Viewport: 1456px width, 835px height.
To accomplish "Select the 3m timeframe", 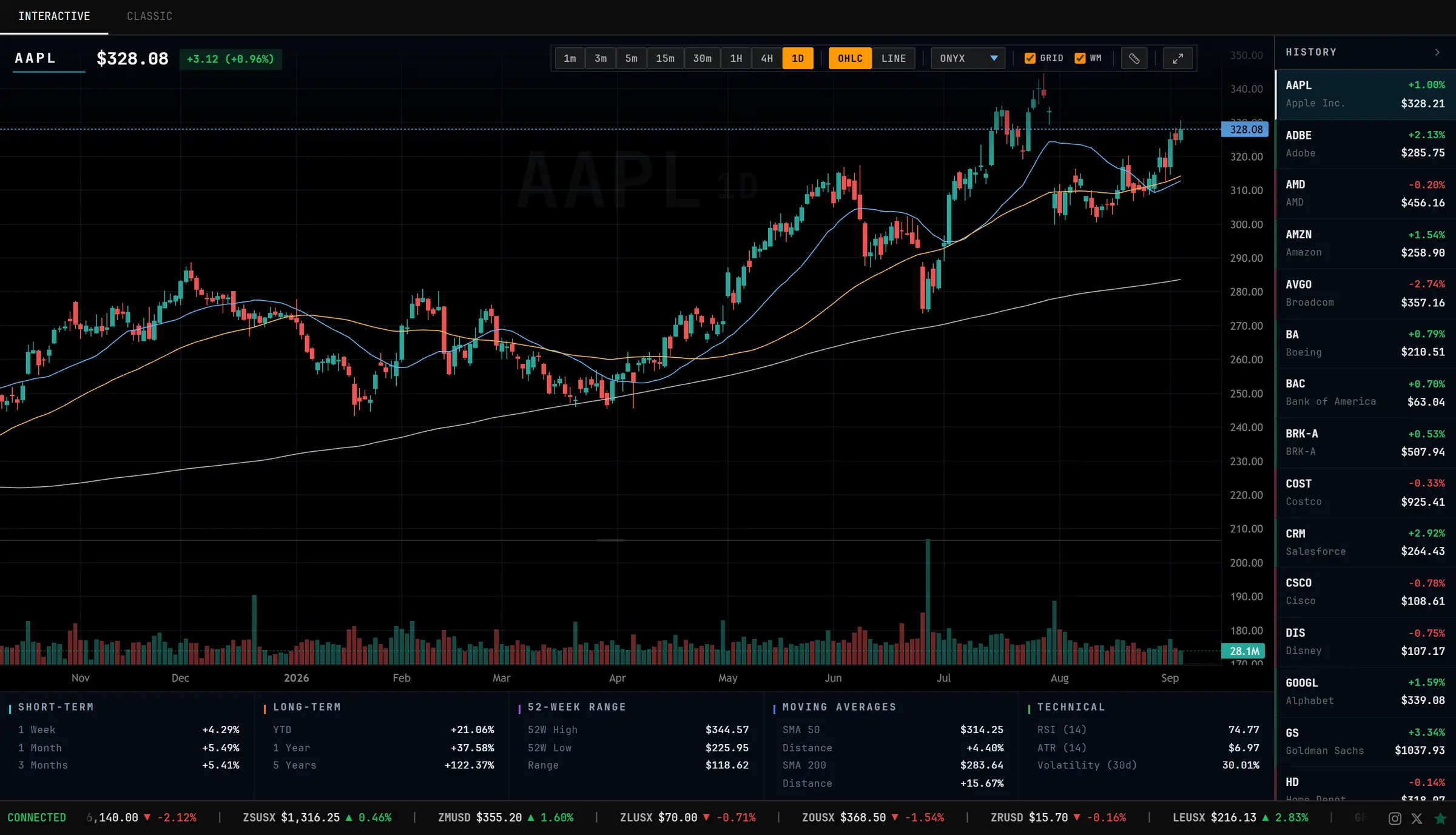I will [x=601, y=58].
